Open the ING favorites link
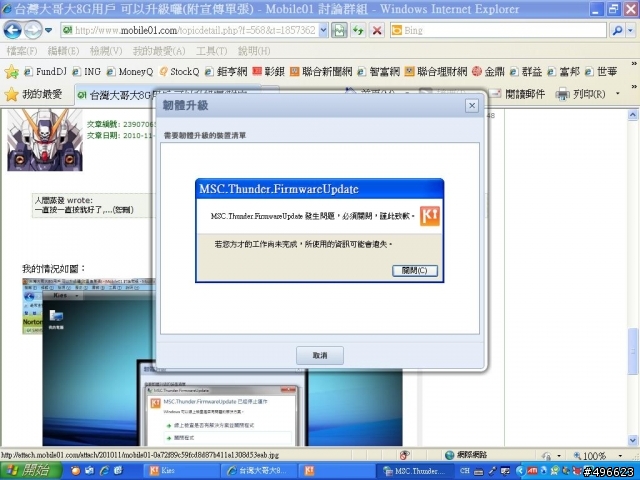The height and width of the screenshot is (480, 640). pos(87,72)
